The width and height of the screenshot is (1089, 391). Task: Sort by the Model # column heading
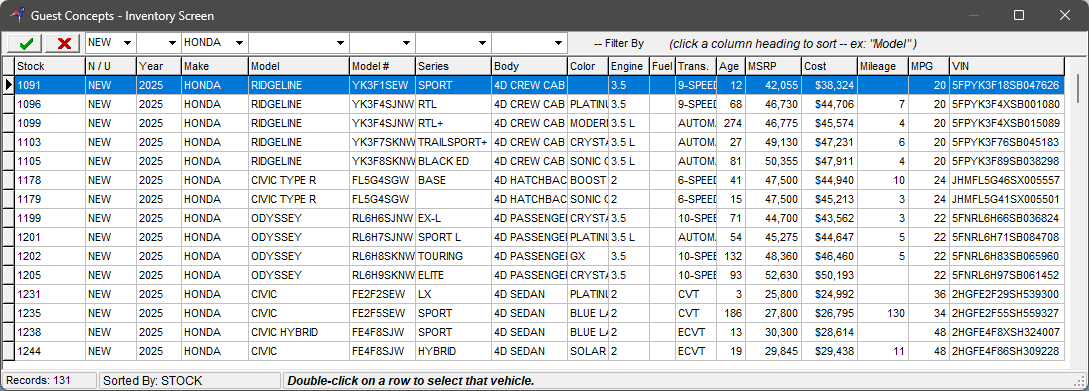383,66
